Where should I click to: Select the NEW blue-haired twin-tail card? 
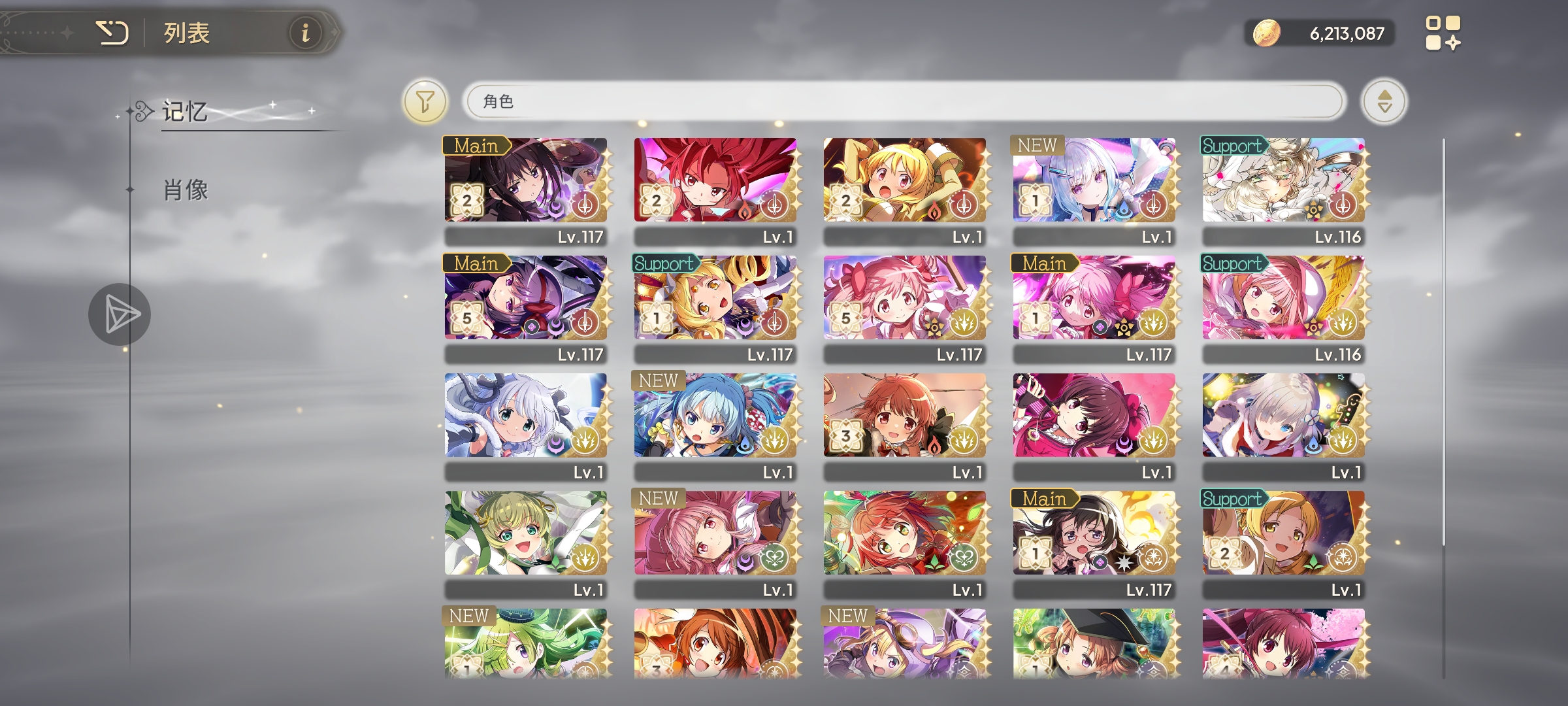pyautogui.click(x=715, y=426)
